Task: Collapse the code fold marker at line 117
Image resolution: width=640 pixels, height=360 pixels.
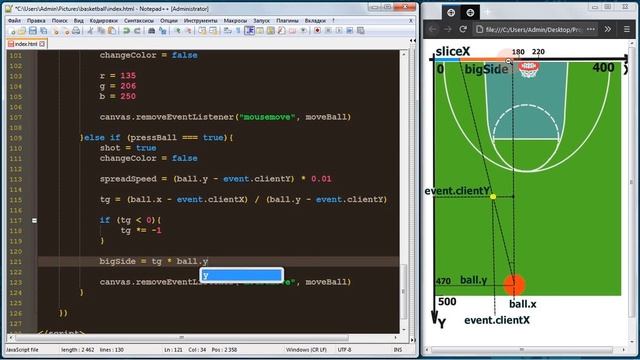Action: pyautogui.click(x=34, y=220)
